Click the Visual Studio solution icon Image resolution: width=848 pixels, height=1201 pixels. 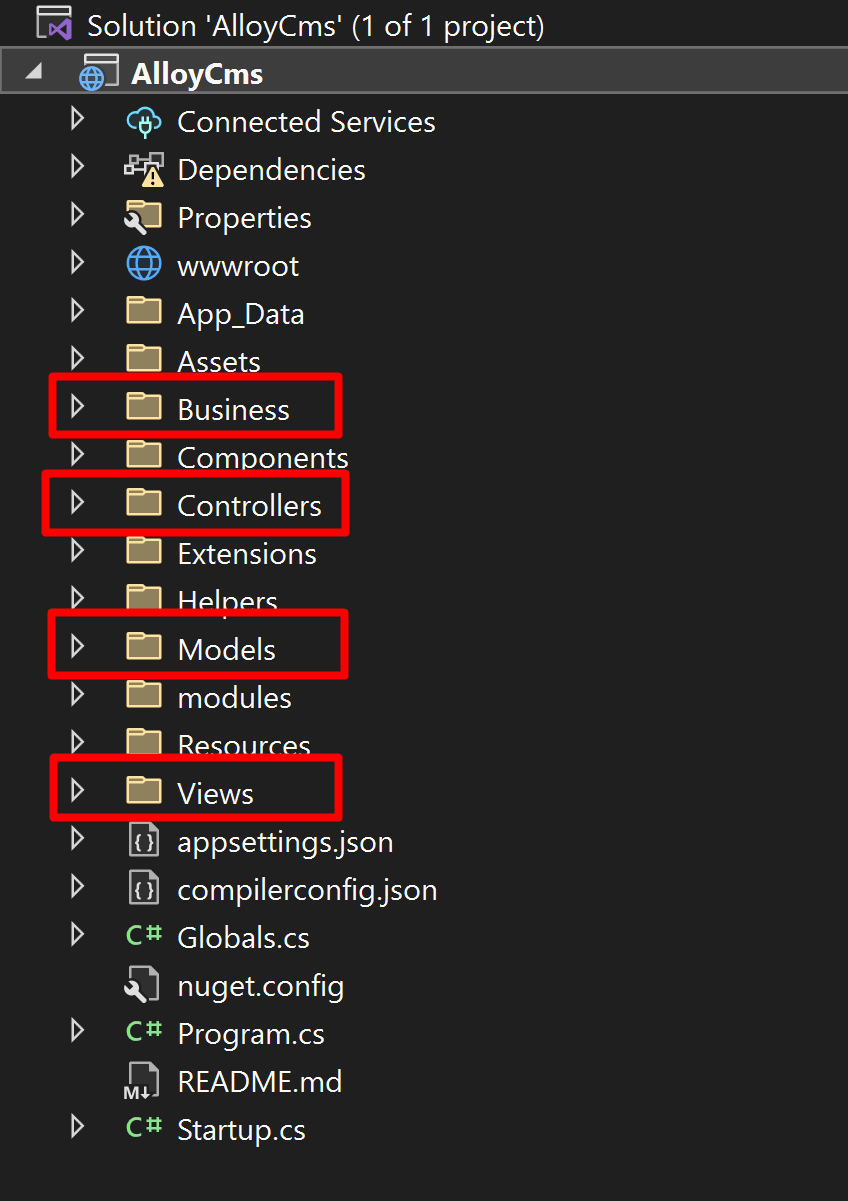pyautogui.click(x=54, y=24)
